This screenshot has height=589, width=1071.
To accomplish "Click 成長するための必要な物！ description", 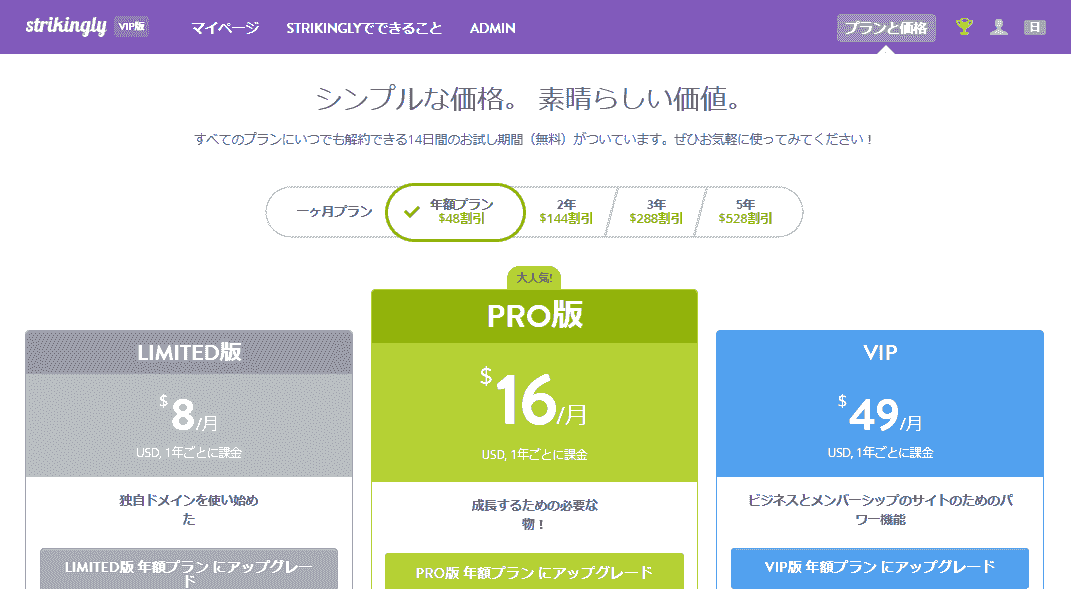I will tap(534, 515).
